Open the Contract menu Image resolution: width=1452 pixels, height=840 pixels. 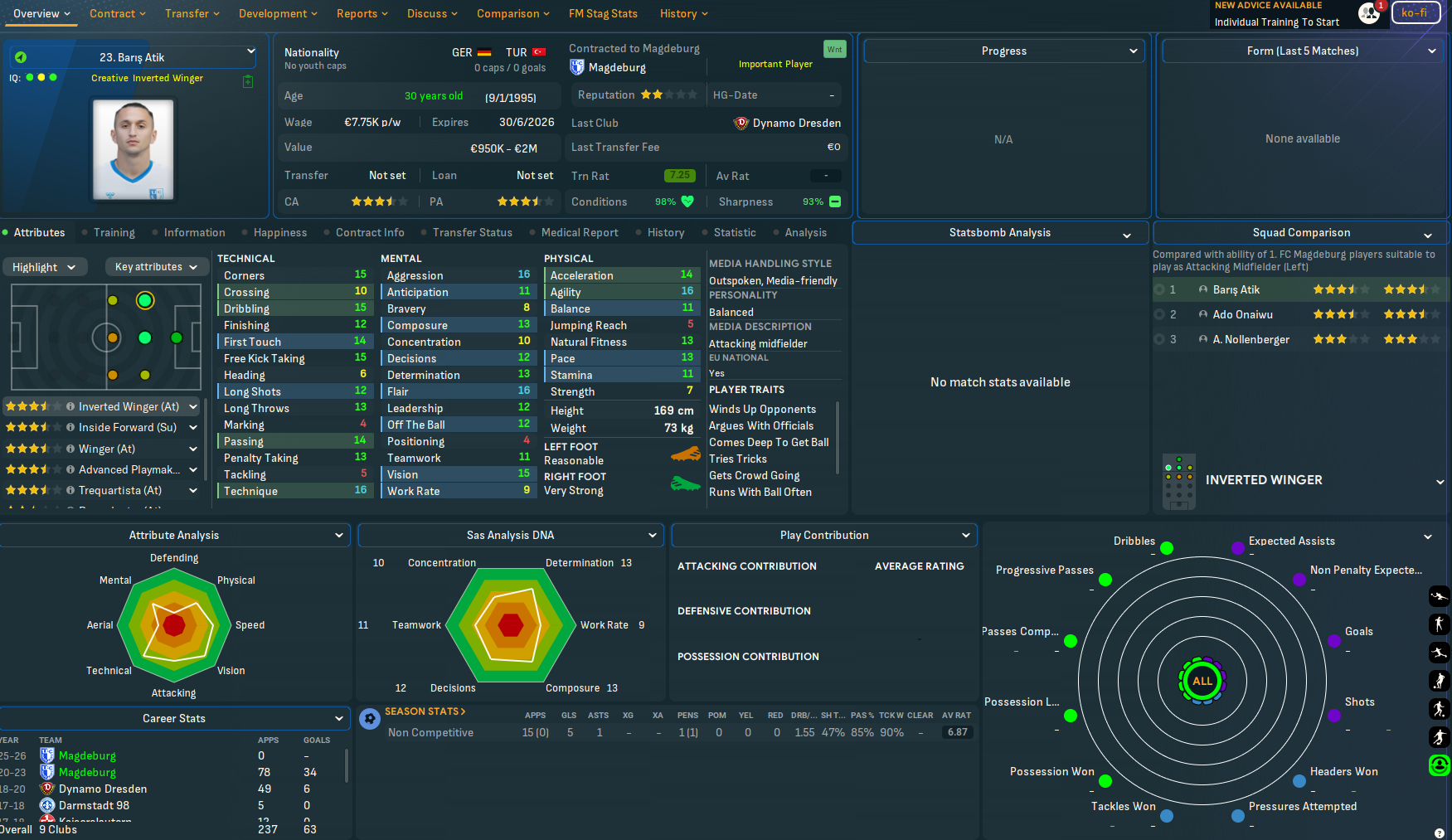118,13
